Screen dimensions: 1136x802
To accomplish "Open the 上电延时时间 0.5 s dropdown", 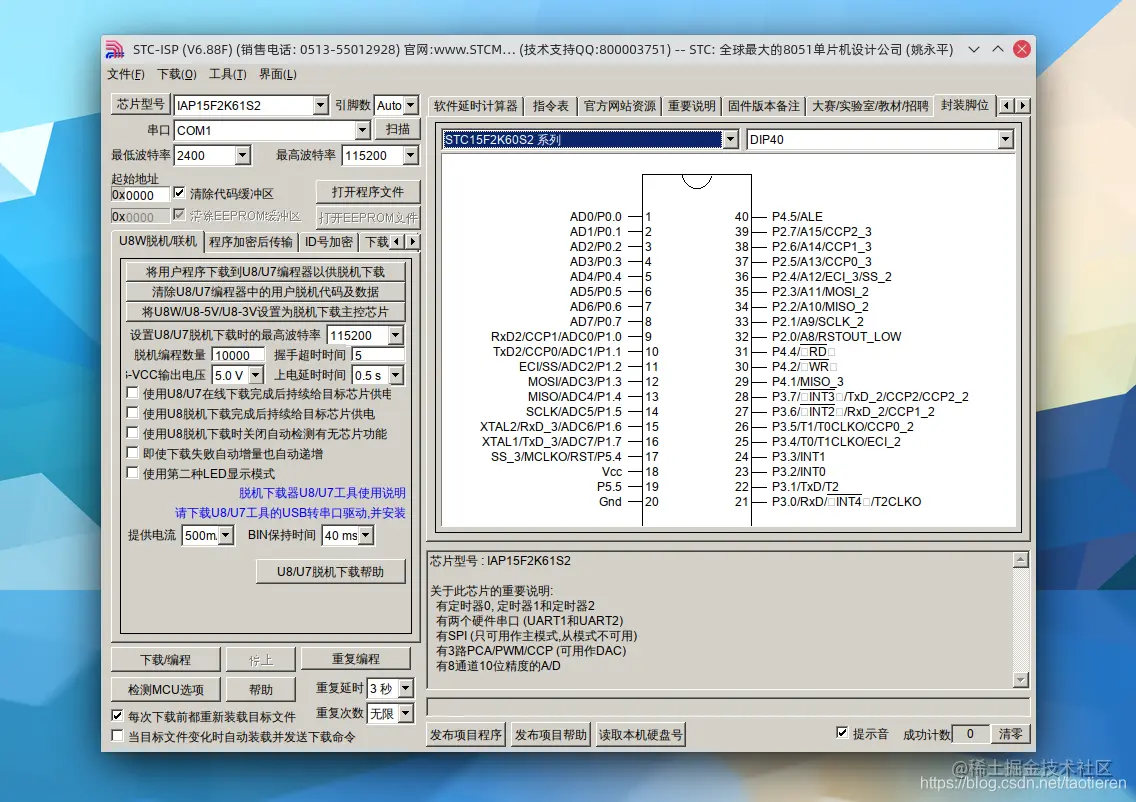I will pos(396,375).
